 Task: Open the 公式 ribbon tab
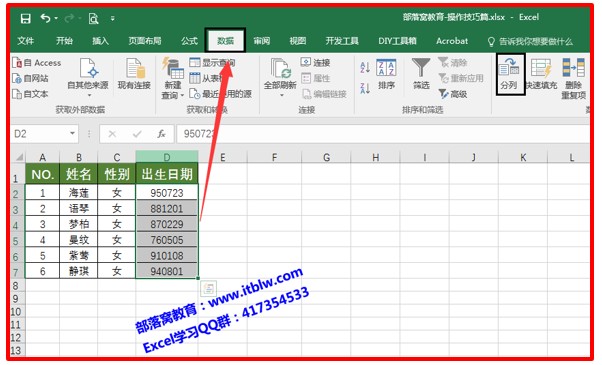coord(189,41)
